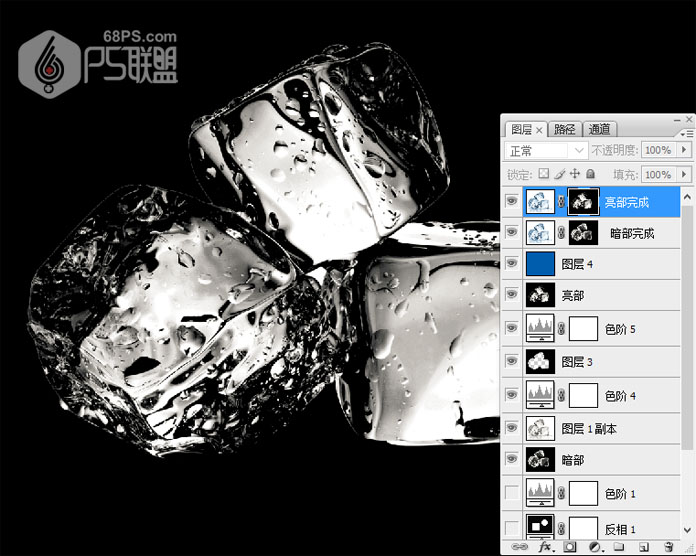Screen dimensions: 696x556
Task: Hide the 色阶 5 adjustment layer
Action: [x=512, y=328]
